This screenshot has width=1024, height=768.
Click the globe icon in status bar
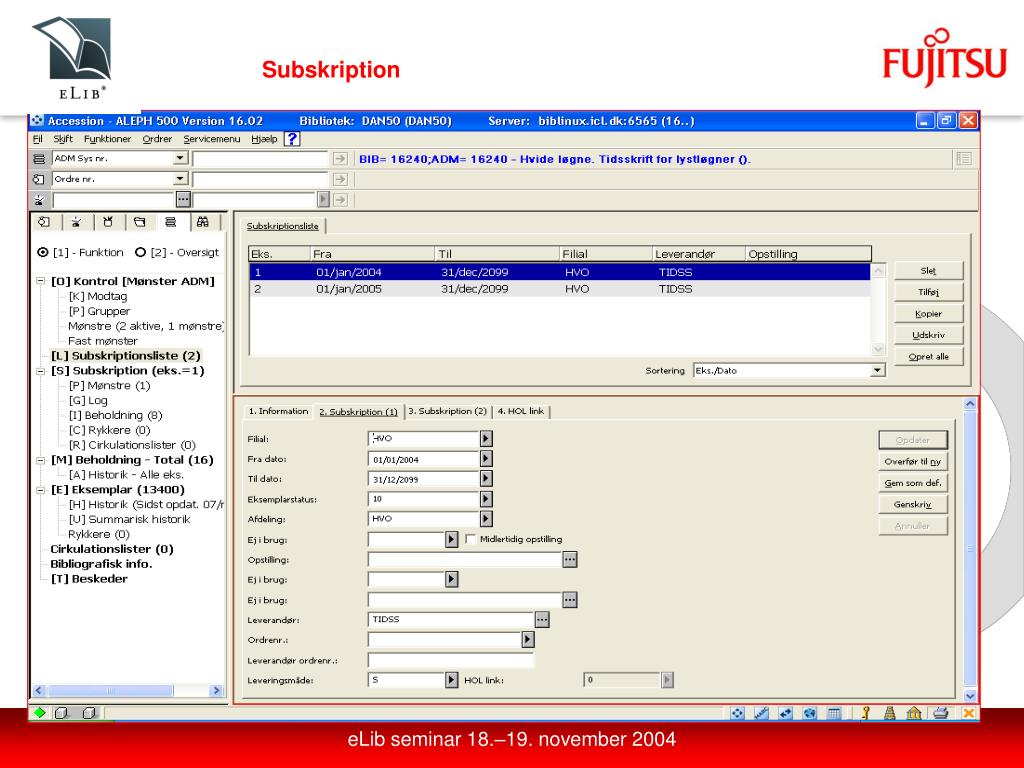point(810,713)
